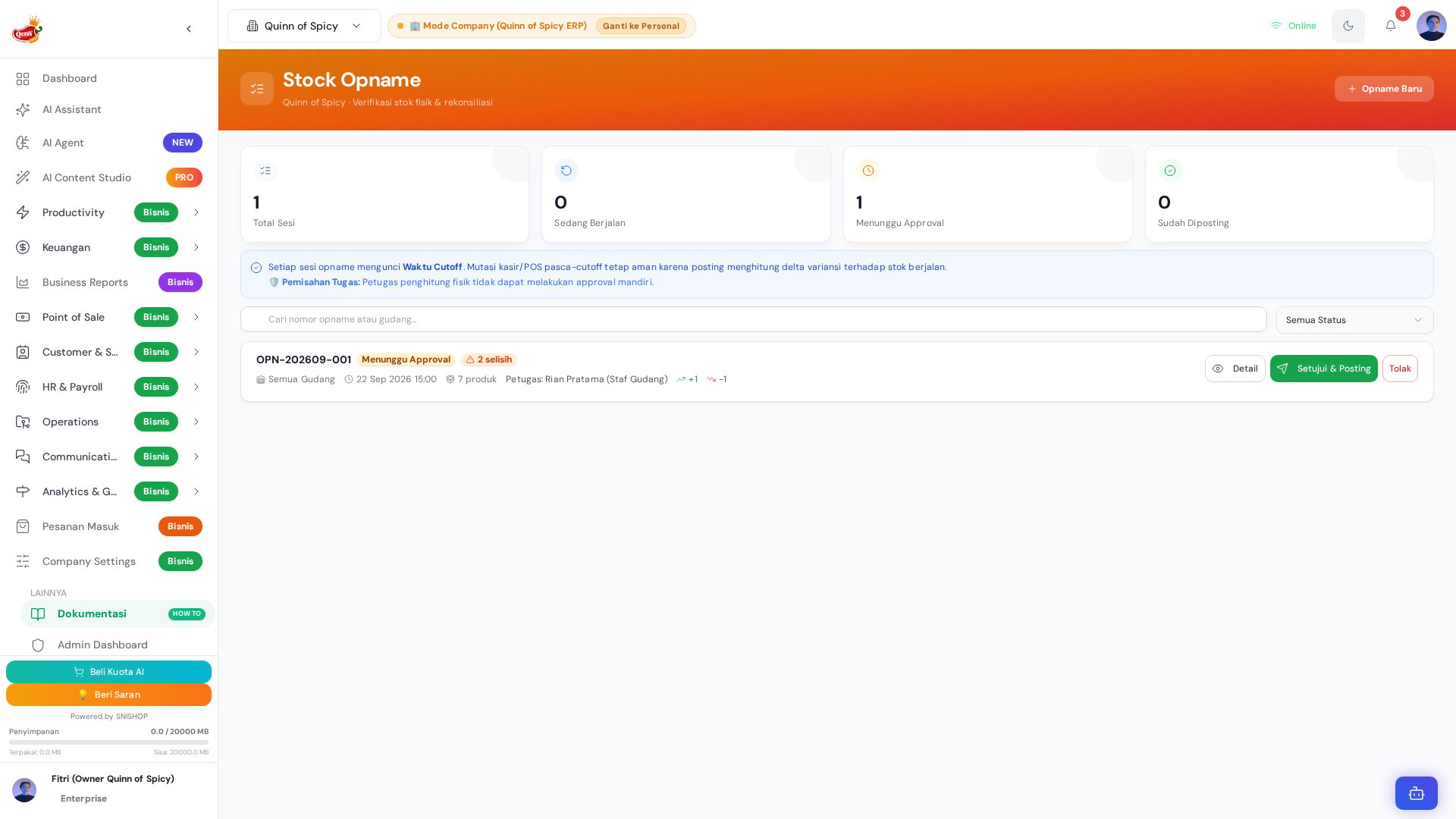Image resolution: width=1456 pixels, height=819 pixels.
Task: Click the Business Reports chart icon
Action: coord(23,282)
